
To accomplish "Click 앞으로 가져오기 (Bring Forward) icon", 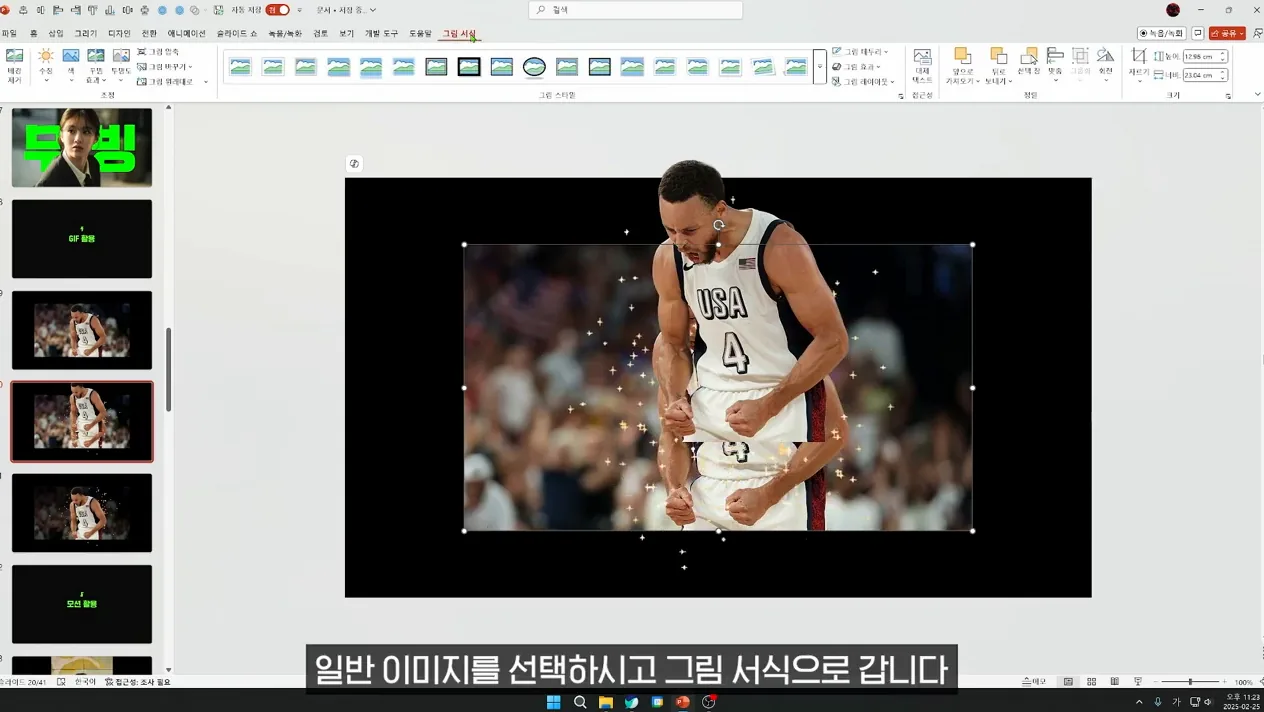I will point(961,56).
